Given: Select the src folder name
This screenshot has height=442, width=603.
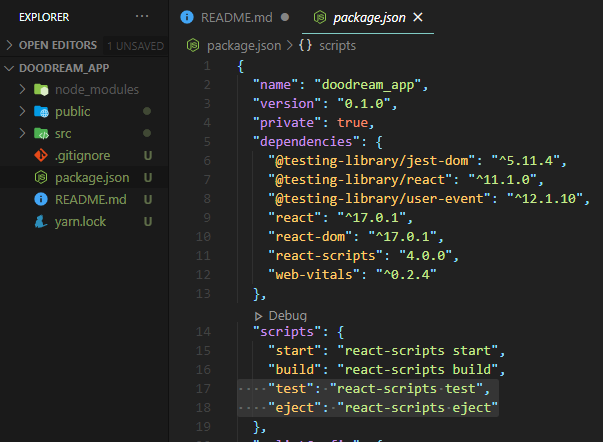Looking at the screenshot, I should coord(63,133).
